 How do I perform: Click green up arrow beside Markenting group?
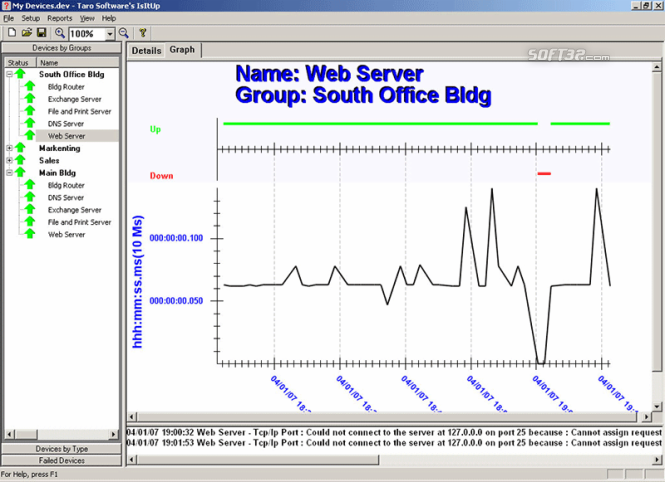[20, 148]
